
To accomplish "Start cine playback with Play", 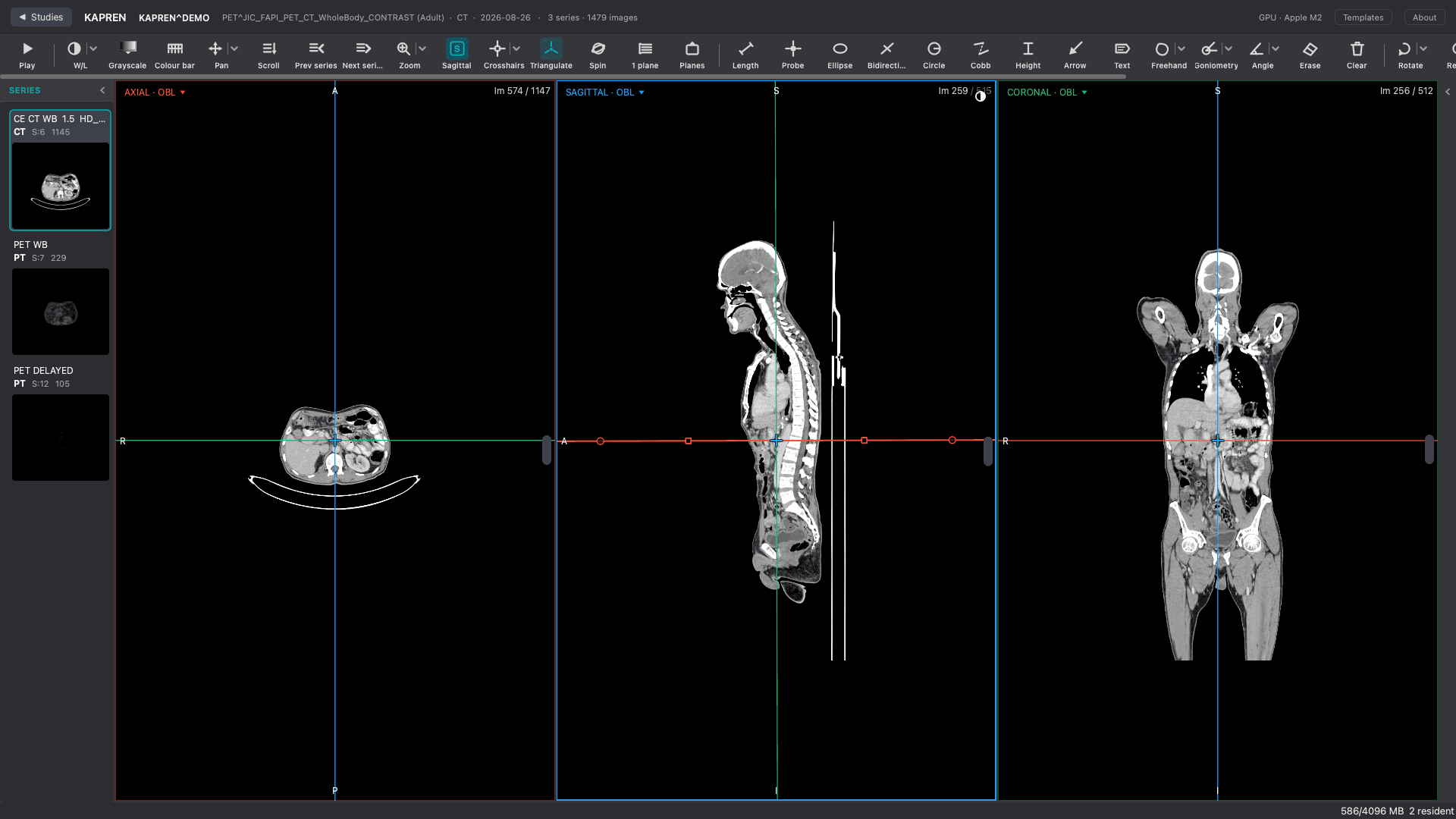I will (x=27, y=55).
